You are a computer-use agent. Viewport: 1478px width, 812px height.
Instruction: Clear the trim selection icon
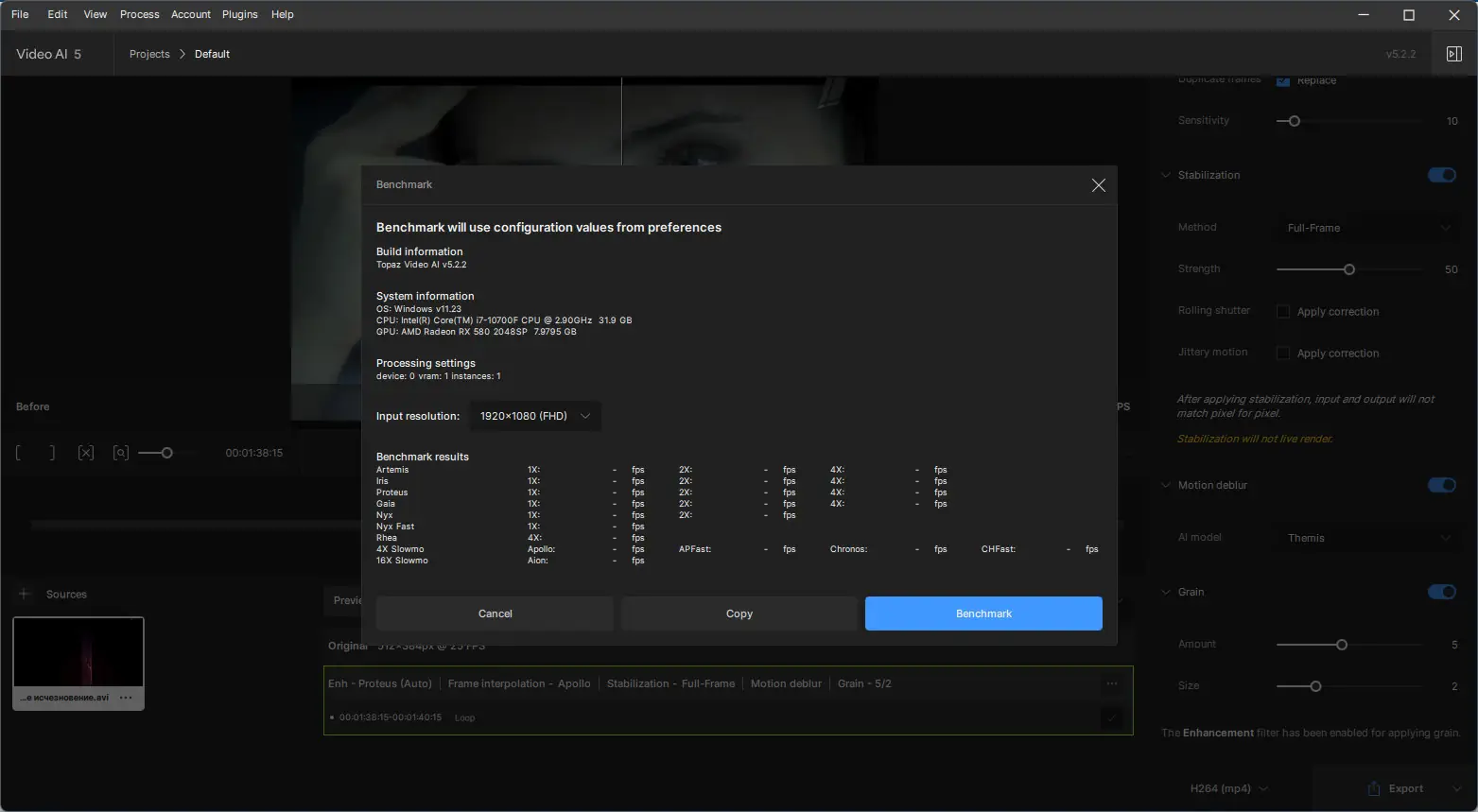point(86,452)
